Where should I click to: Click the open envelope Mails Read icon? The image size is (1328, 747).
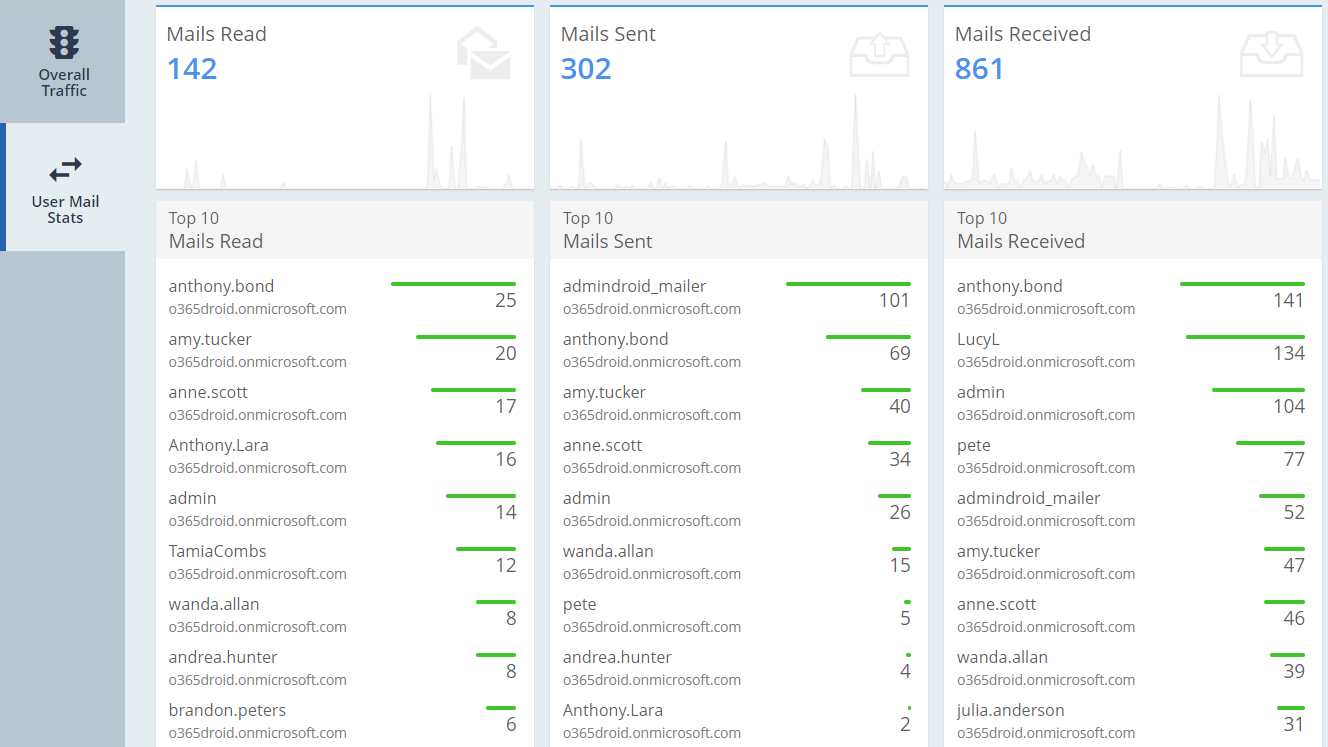pyautogui.click(x=484, y=54)
